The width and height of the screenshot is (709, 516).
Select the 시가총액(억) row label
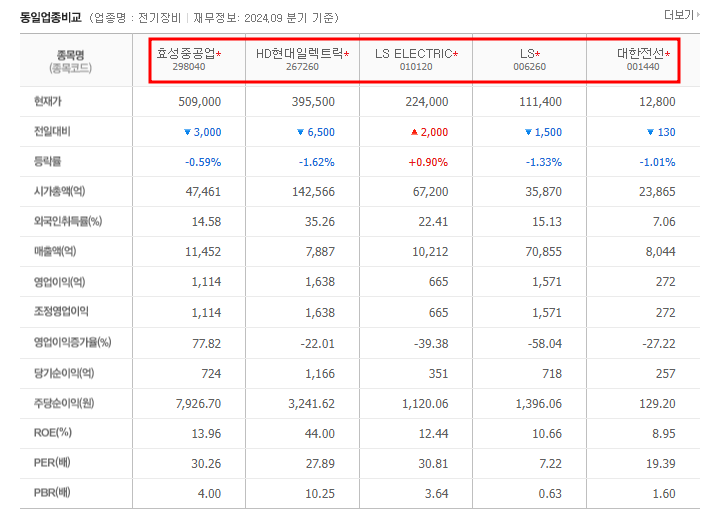point(59,191)
